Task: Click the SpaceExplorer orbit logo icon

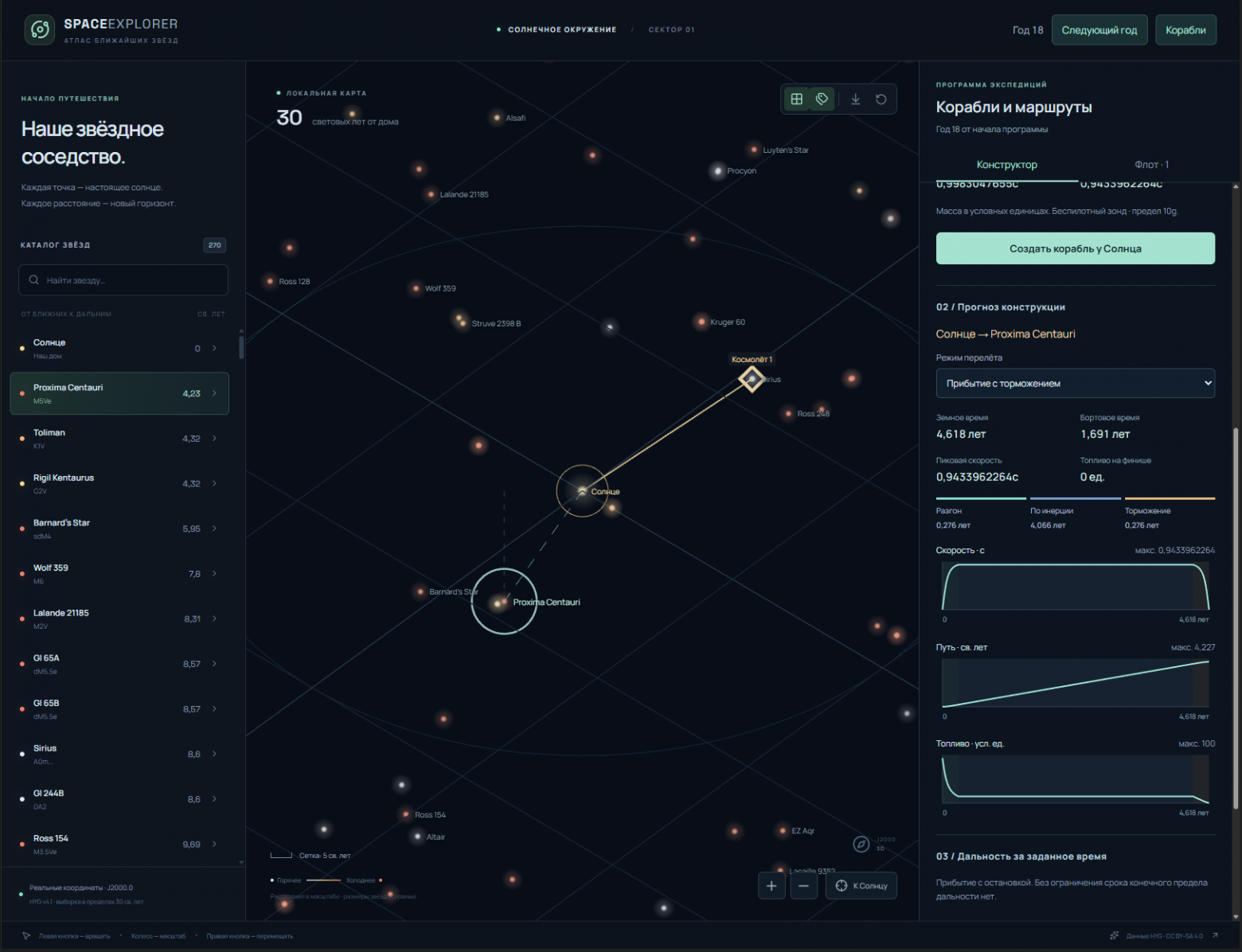Action: click(x=40, y=30)
